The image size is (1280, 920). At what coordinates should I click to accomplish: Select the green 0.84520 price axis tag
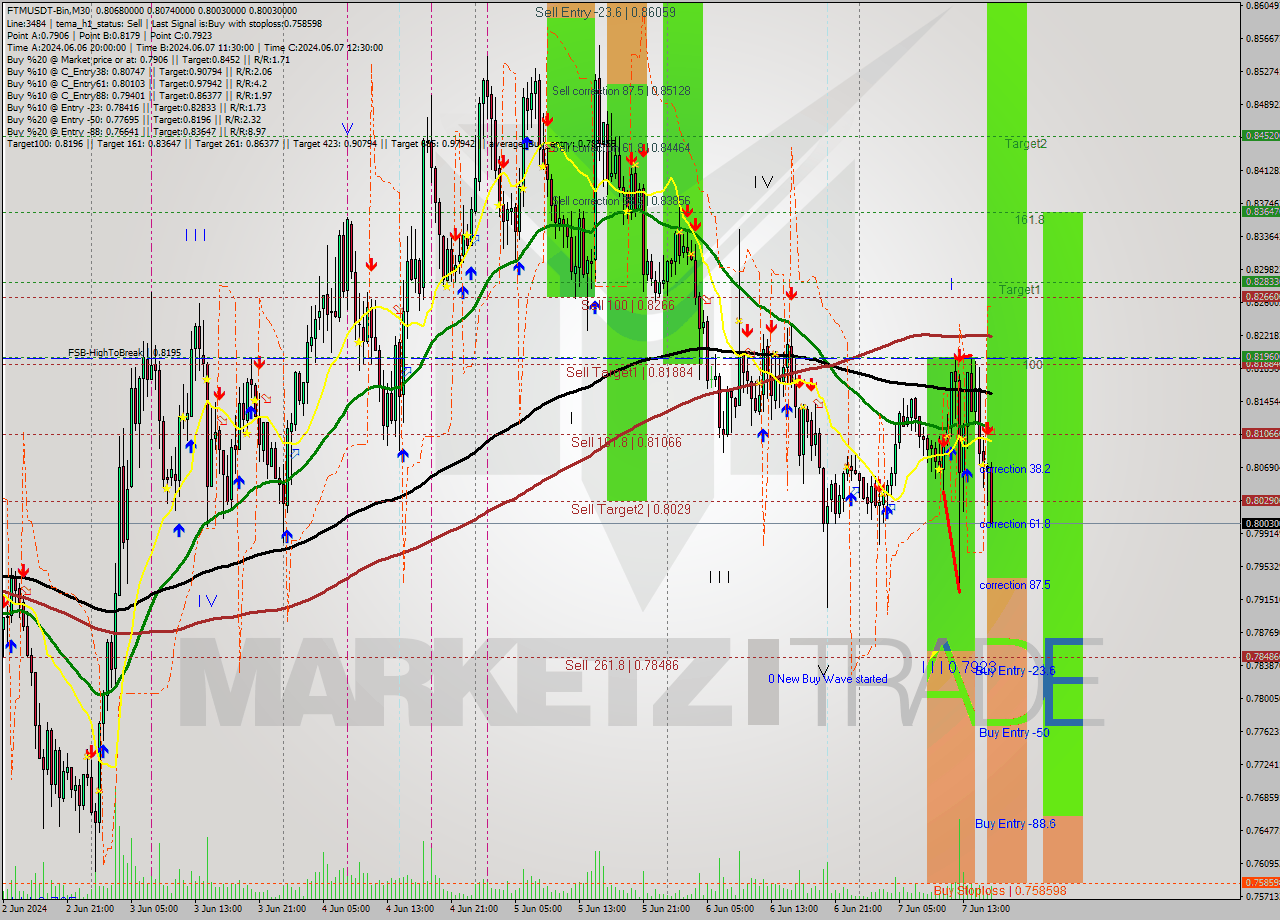pos(1260,135)
